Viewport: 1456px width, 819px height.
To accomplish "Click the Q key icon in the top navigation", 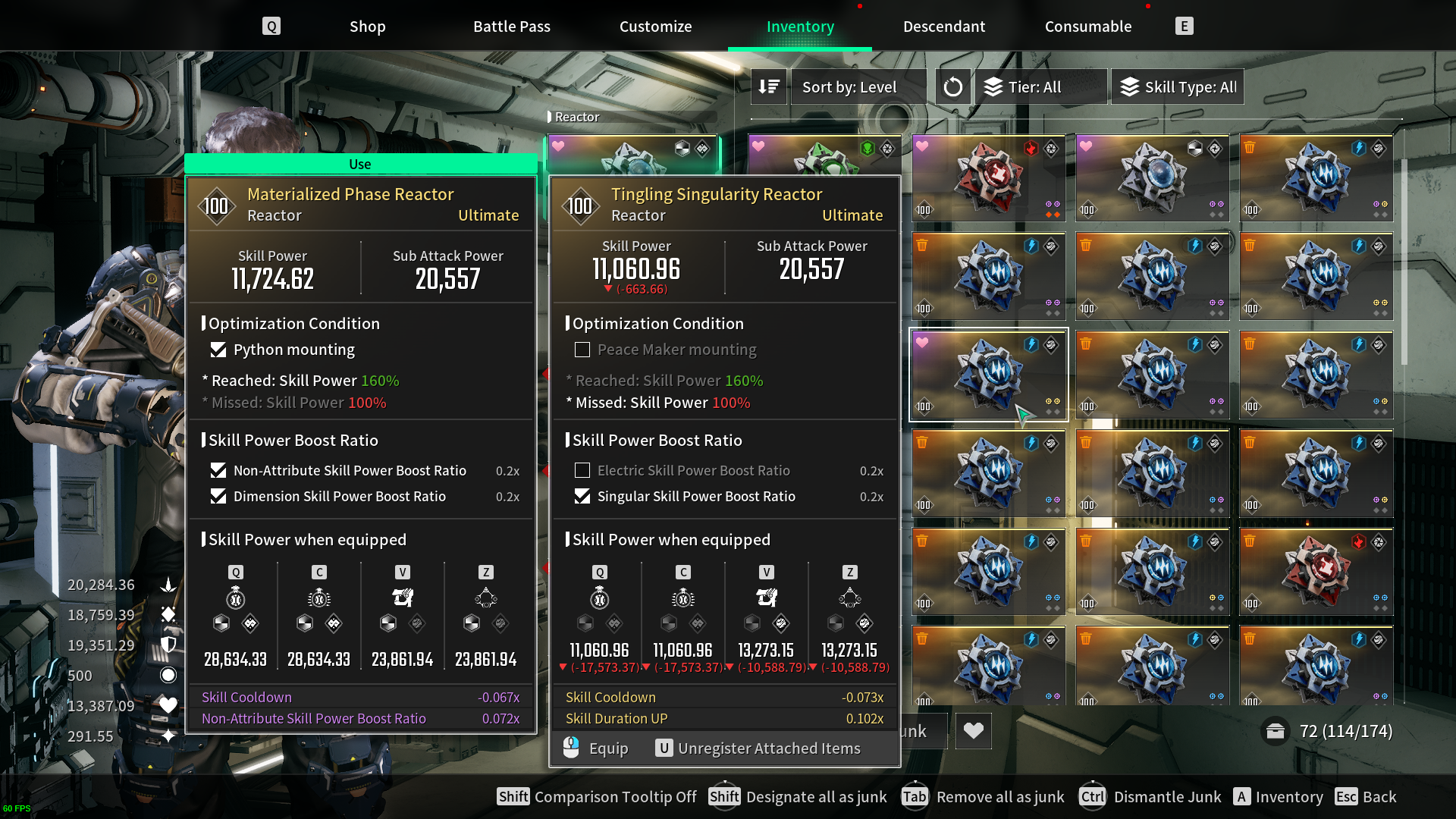I will coord(271,26).
